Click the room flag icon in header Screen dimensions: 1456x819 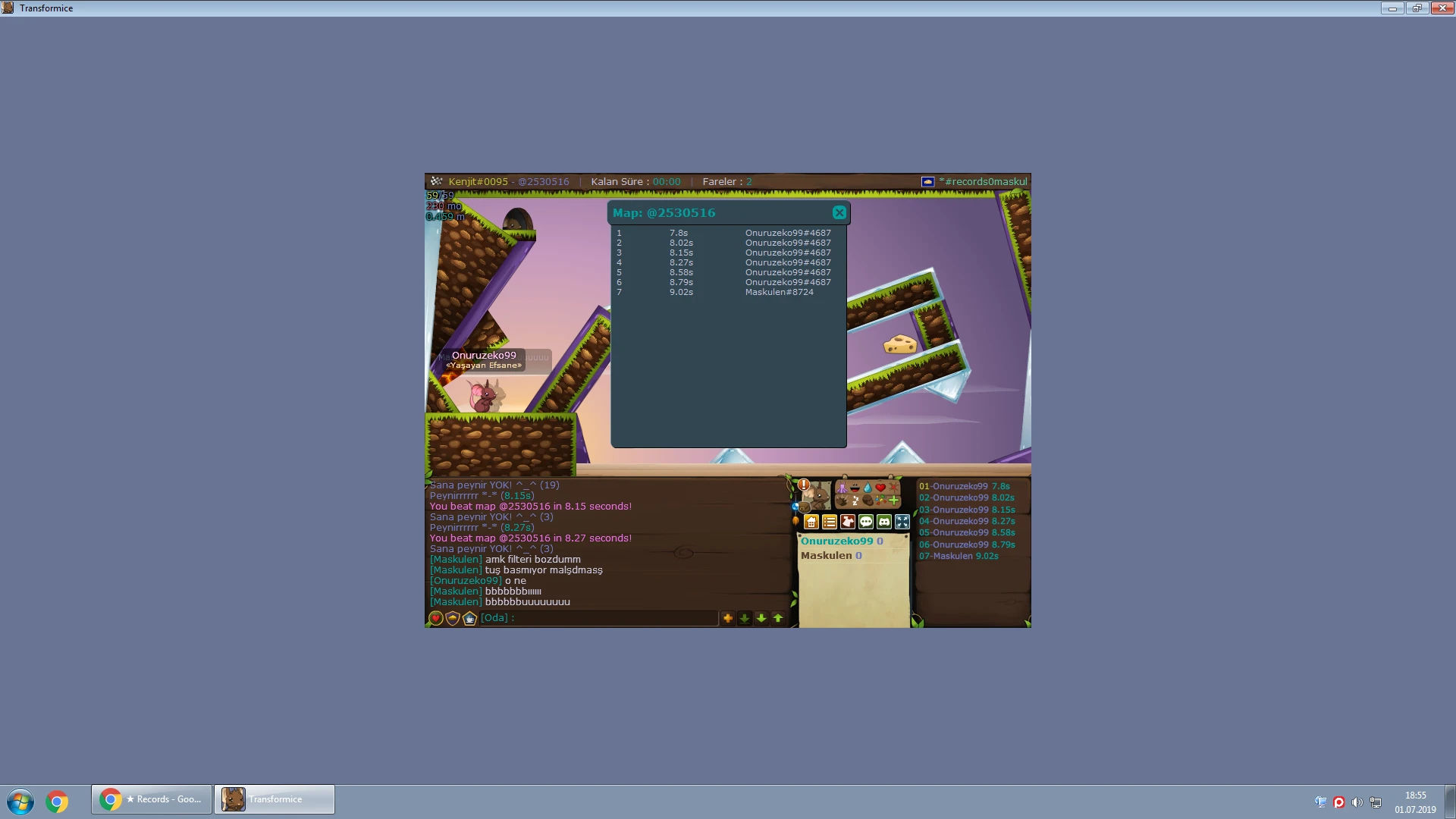[927, 182]
